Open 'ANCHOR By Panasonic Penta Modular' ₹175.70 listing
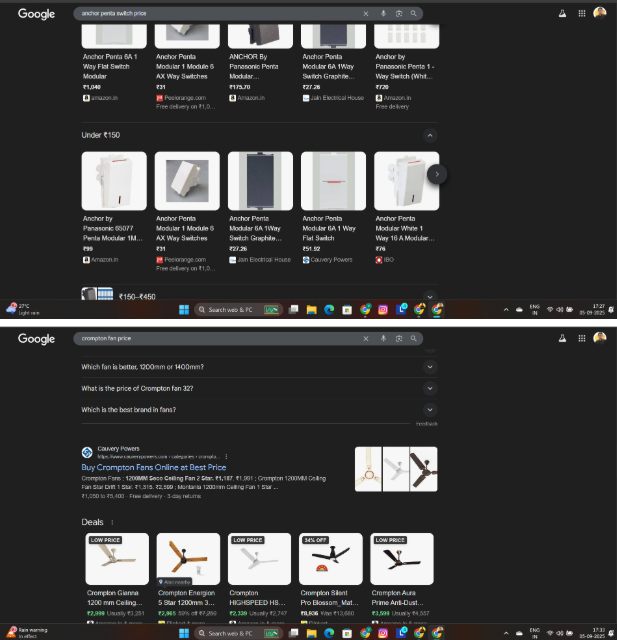This screenshot has height=640, width=617. click(x=253, y=67)
